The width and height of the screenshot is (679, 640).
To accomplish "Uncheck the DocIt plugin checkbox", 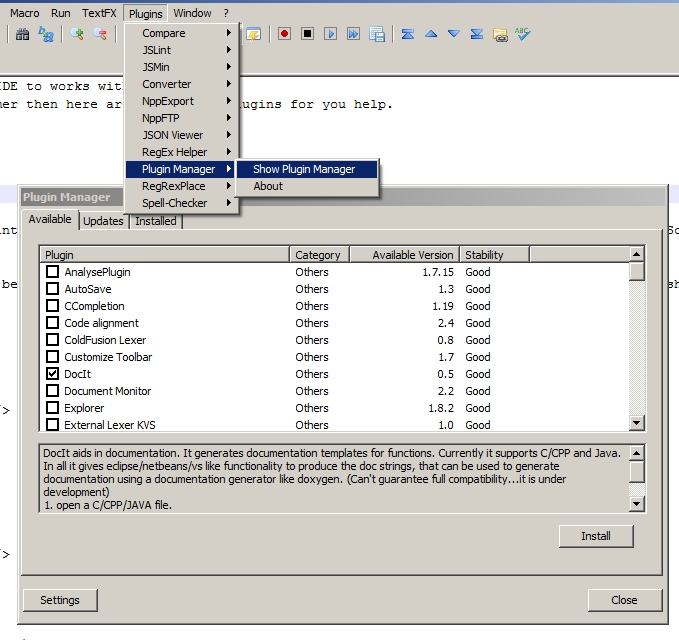I will click(52, 373).
